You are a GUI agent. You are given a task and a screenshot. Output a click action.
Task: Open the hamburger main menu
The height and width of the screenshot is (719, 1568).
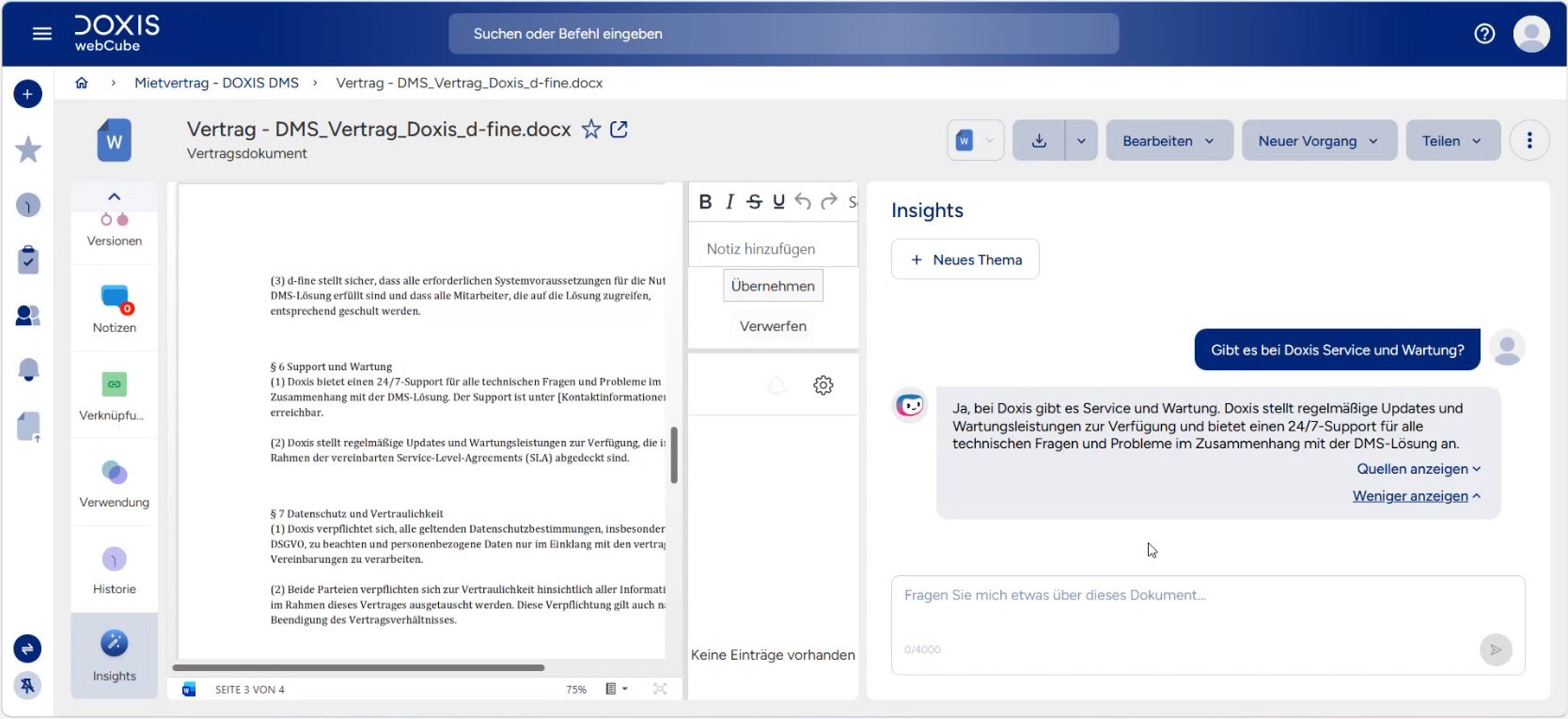tap(41, 34)
